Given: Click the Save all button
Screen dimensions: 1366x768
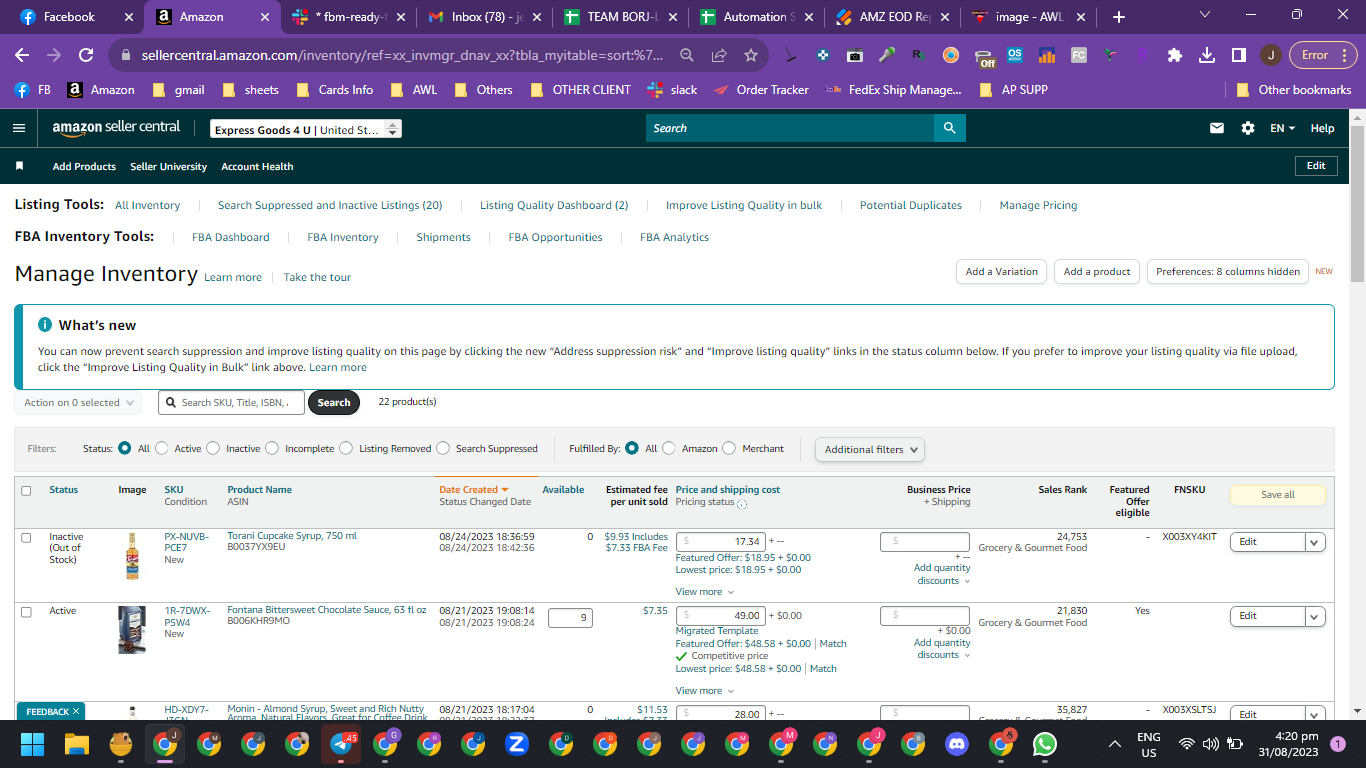Looking at the screenshot, I should [1277, 495].
